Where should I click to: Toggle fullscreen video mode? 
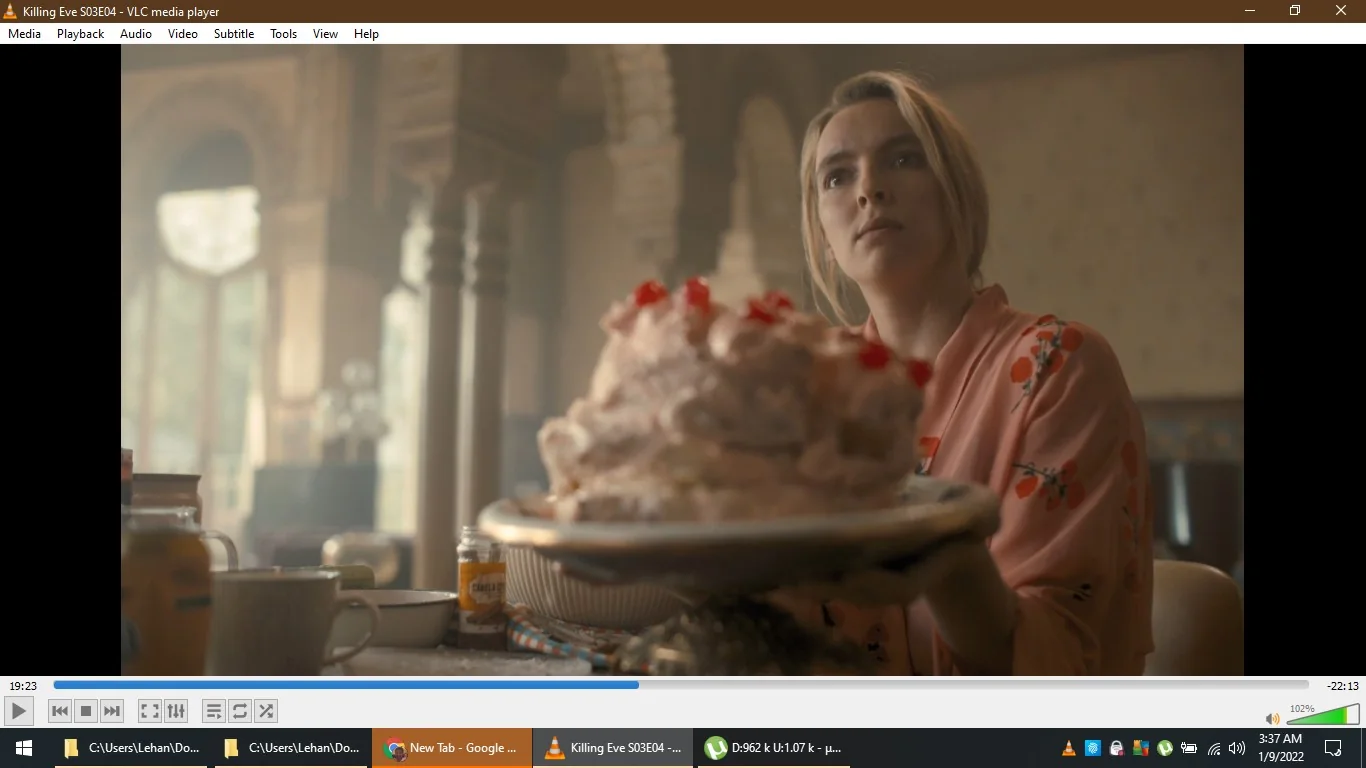pyautogui.click(x=149, y=711)
